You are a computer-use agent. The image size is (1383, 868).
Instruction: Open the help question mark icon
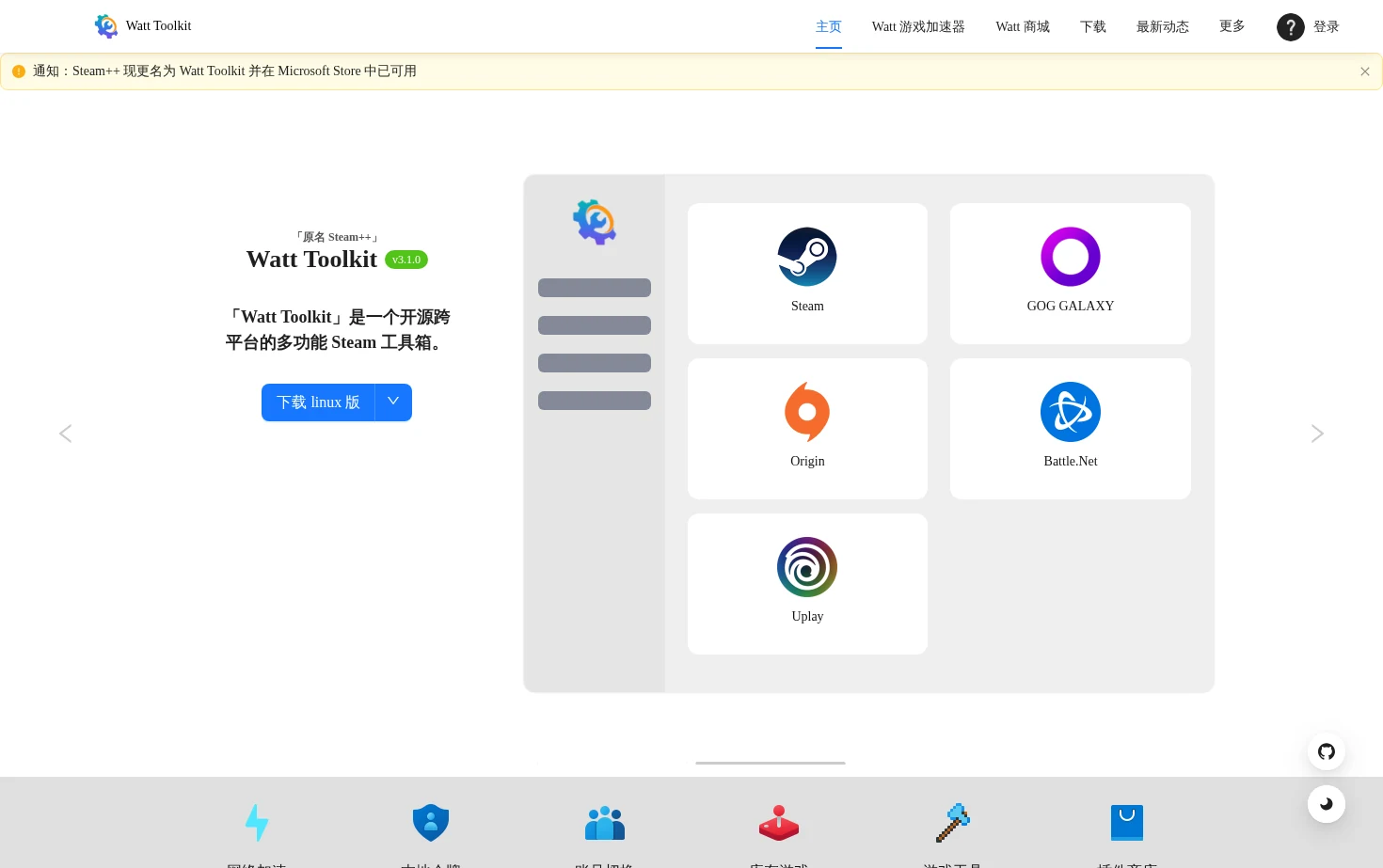point(1290,27)
